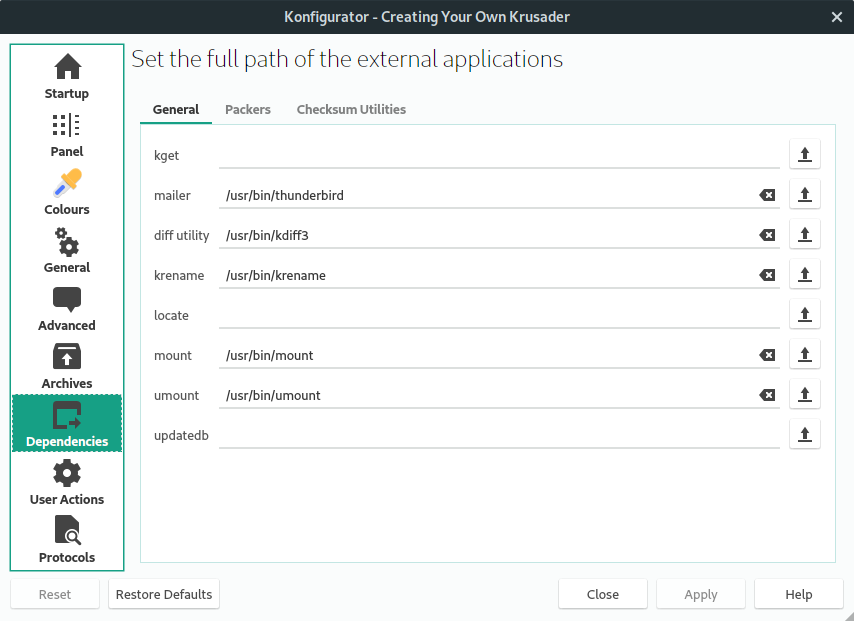Select the Panel configuration icon
Viewport: 854px width, 621px height.
67,135
